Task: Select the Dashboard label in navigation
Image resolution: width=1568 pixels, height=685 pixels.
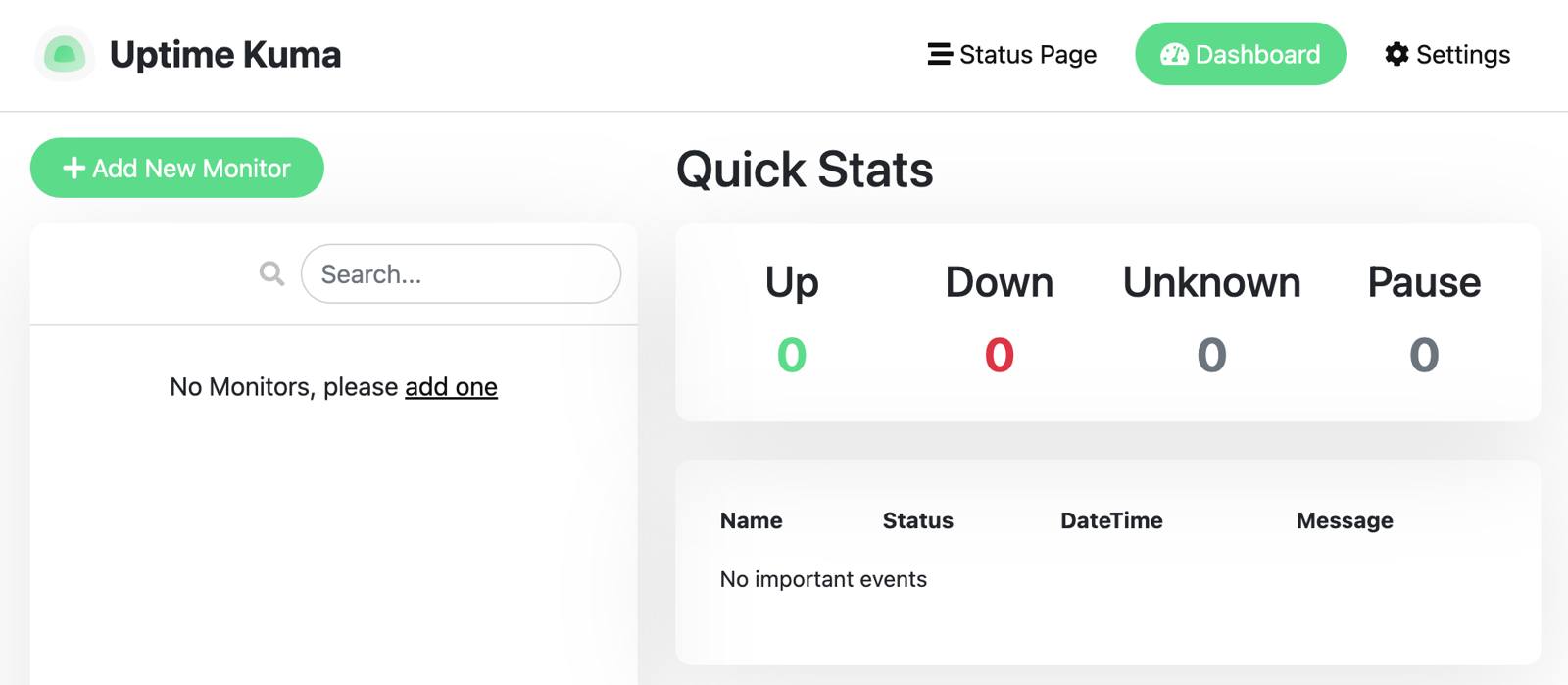Action: (1257, 55)
